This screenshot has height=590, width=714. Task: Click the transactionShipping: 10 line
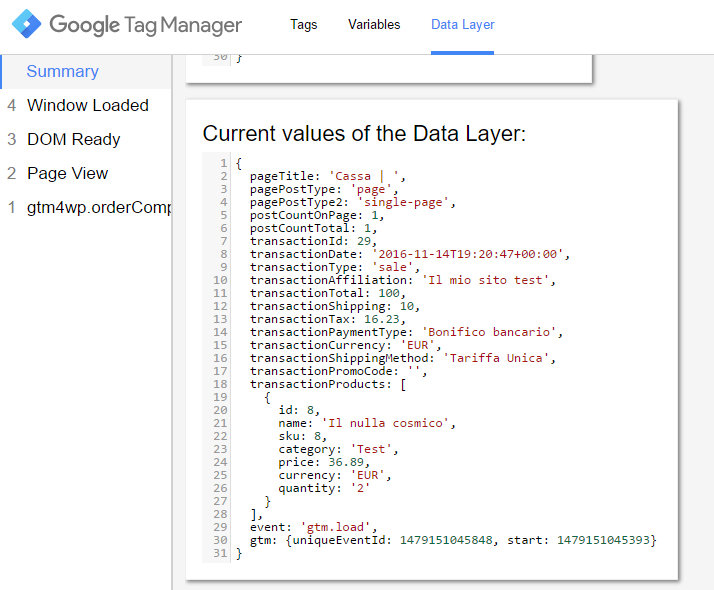(x=335, y=306)
